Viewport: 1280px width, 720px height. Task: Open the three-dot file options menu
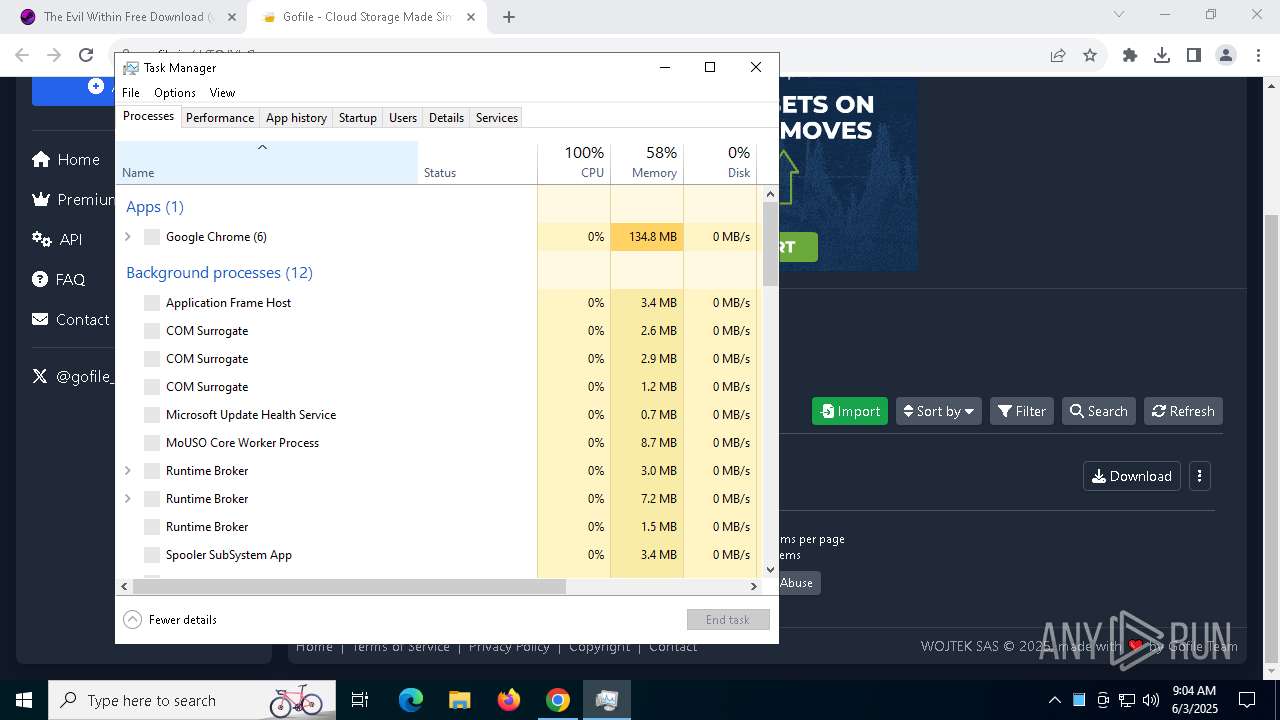tap(1199, 476)
